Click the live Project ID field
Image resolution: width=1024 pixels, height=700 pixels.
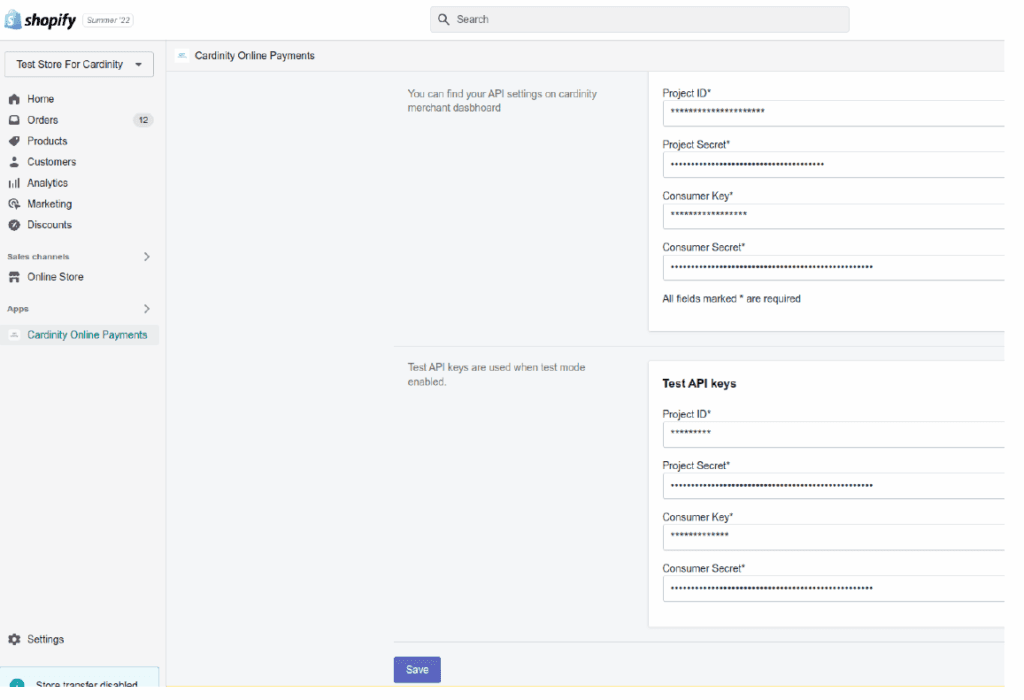(832, 113)
